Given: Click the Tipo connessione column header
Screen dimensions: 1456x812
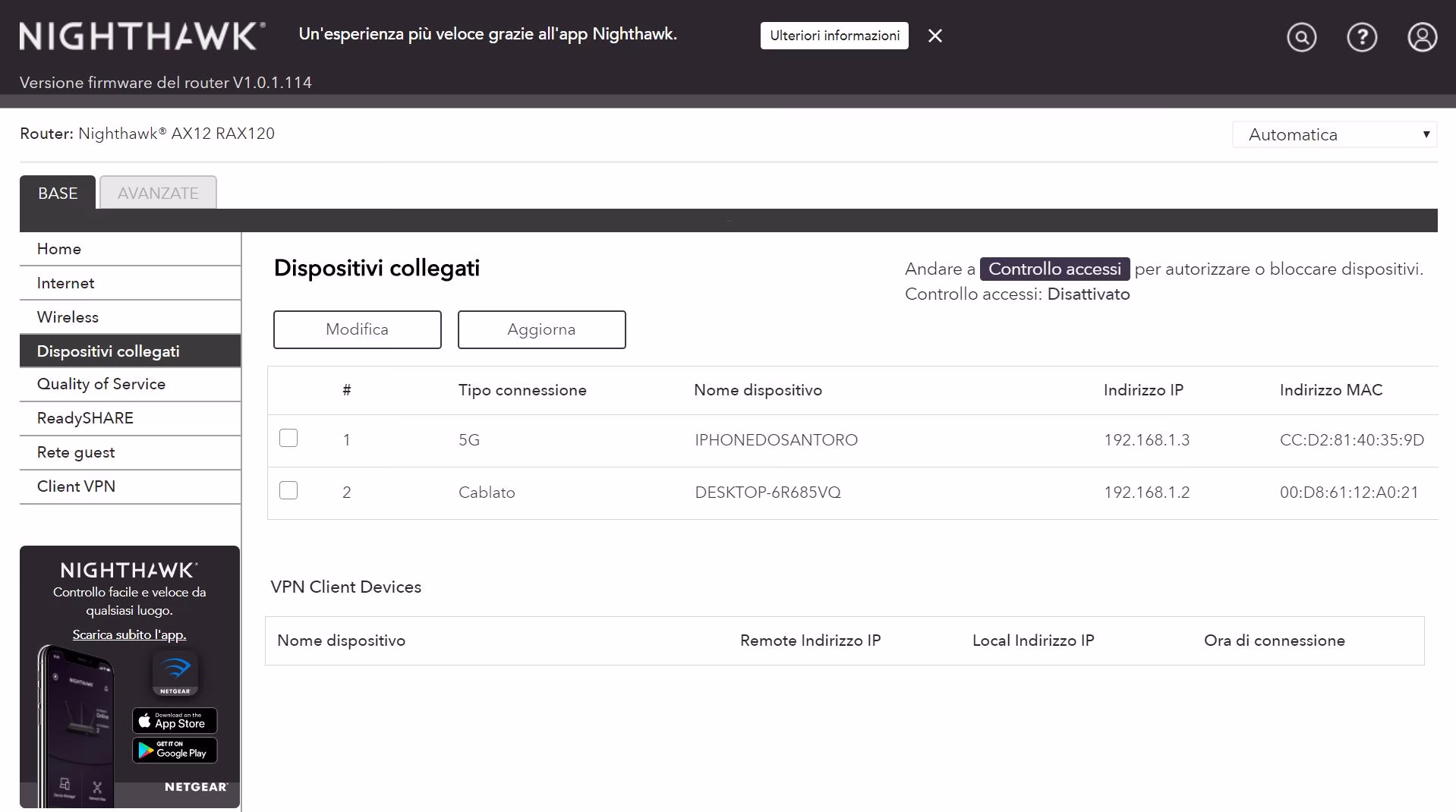Looking at the screenshot, I should pos(522,390).
